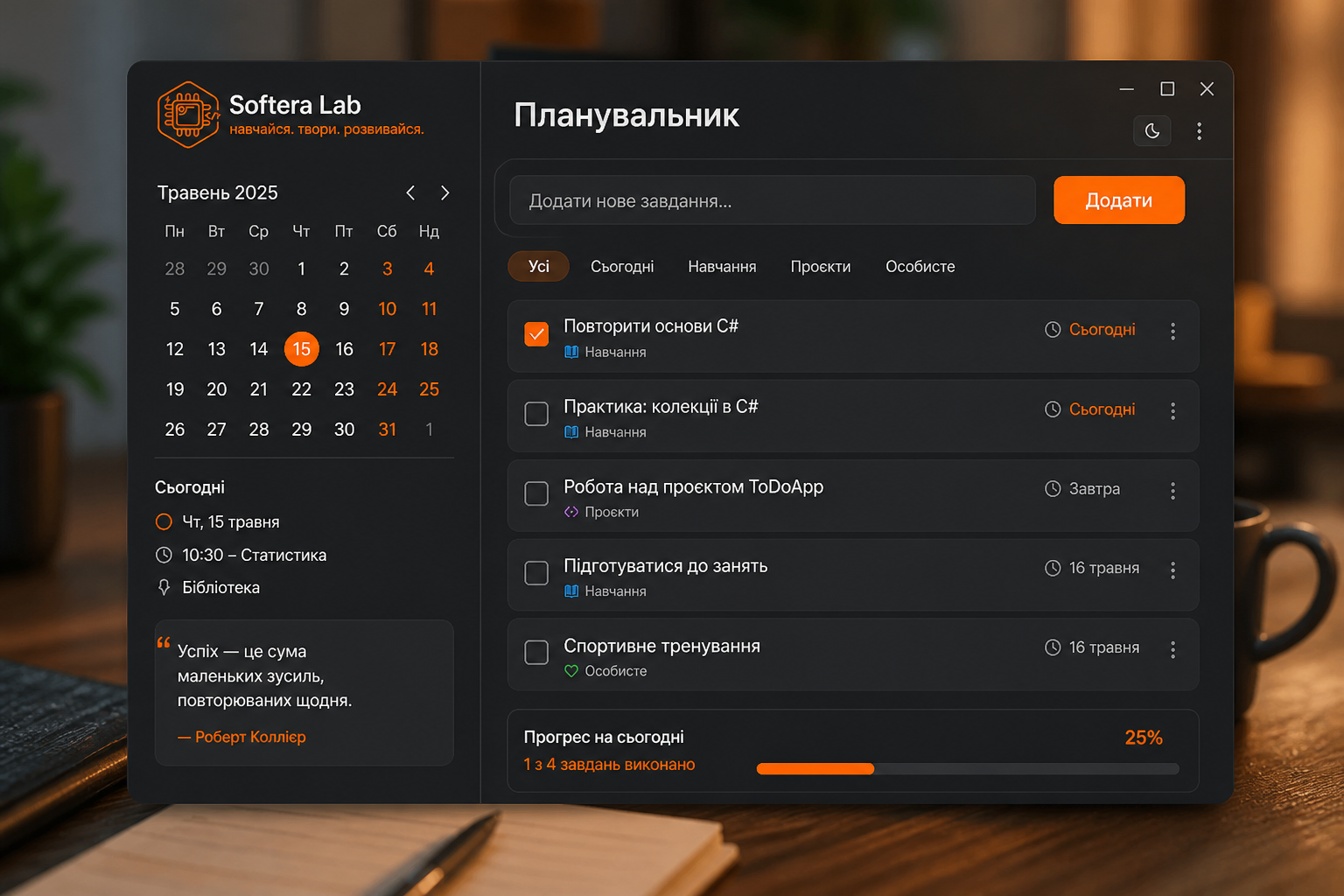This screenshot has height=896, width=1344.
Task: Open options for 'Робота над проєктом ToDoApp'
Action: tap(1172, 490)
